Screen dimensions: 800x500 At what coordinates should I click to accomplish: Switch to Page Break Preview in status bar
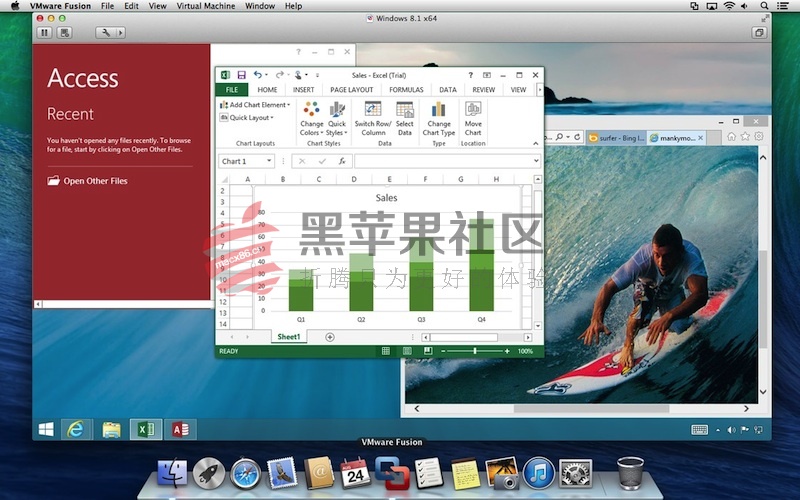coord(428,351)
